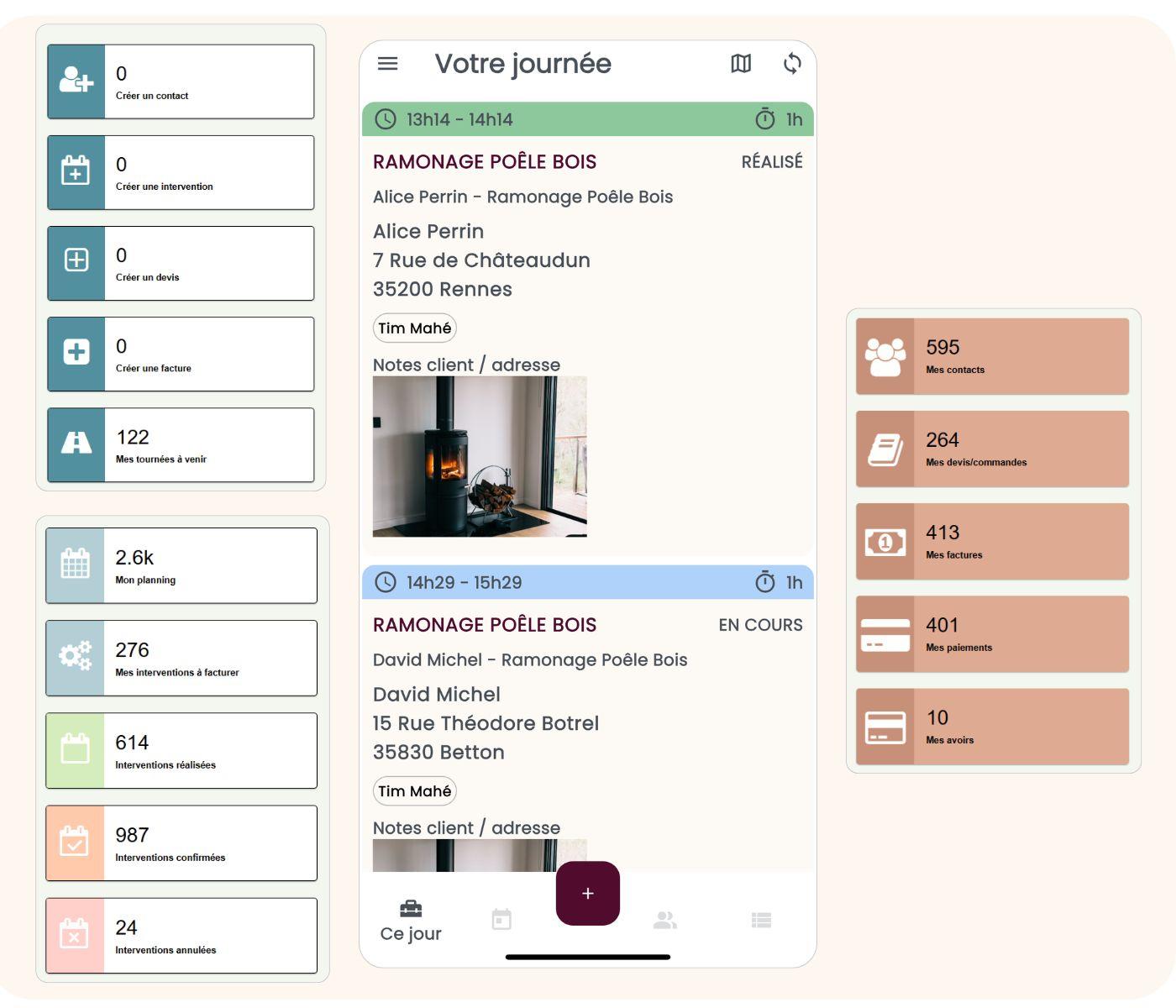Open the map view icon
This screenshot has width=1176, height=1008.
click(741, 64)
